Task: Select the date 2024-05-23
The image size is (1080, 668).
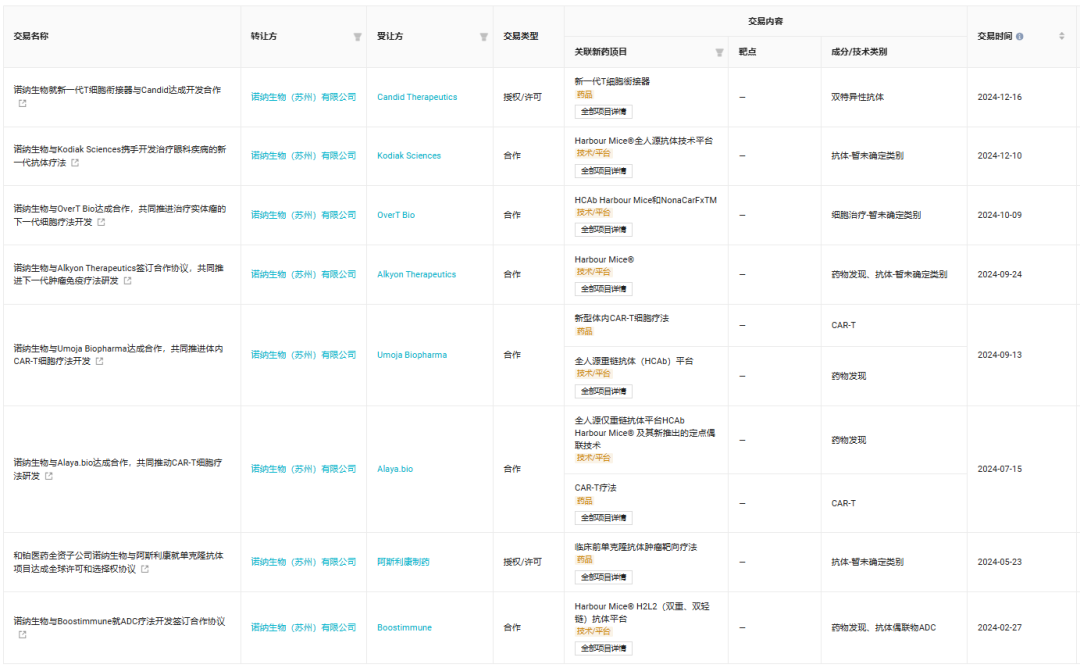Action: pos(999,562)
